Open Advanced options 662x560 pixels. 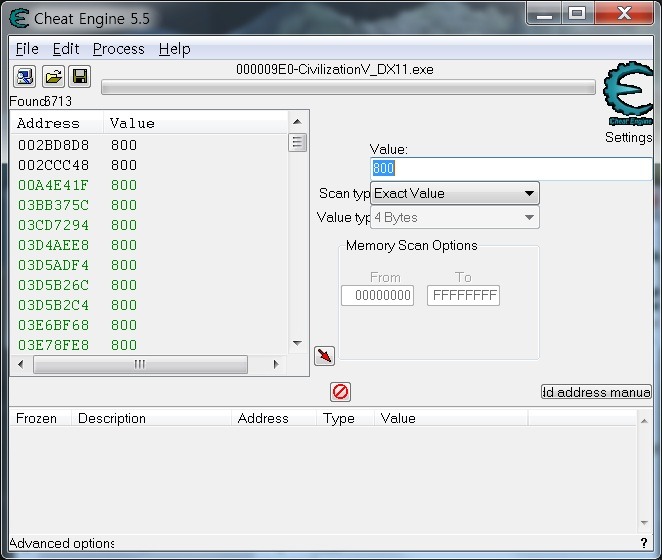[x=62, y=543]
